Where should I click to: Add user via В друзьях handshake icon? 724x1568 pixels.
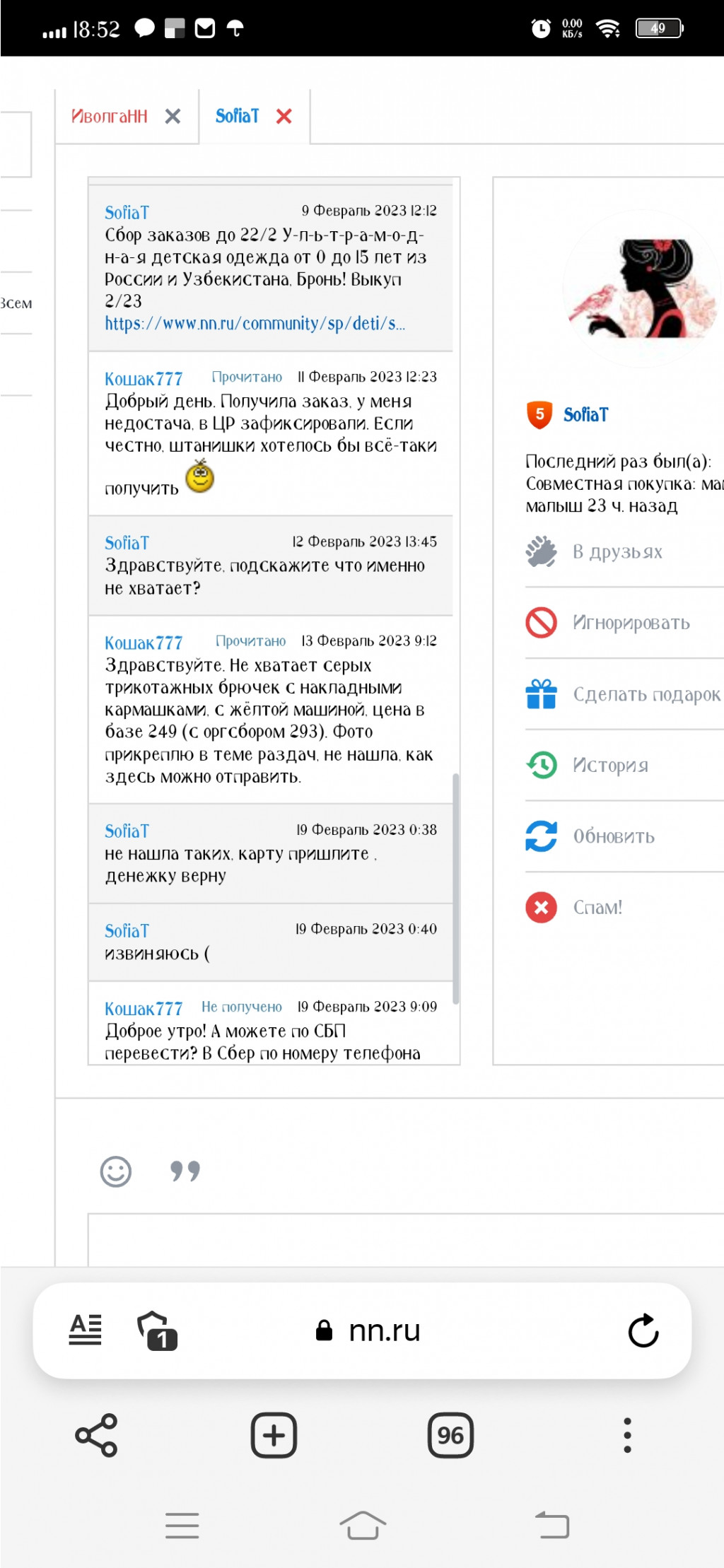pos(542,551)
